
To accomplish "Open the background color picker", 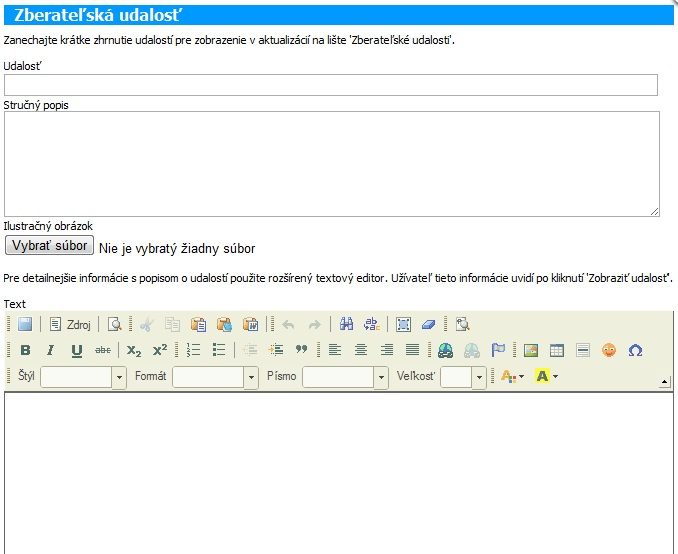I will click(547, 376).
